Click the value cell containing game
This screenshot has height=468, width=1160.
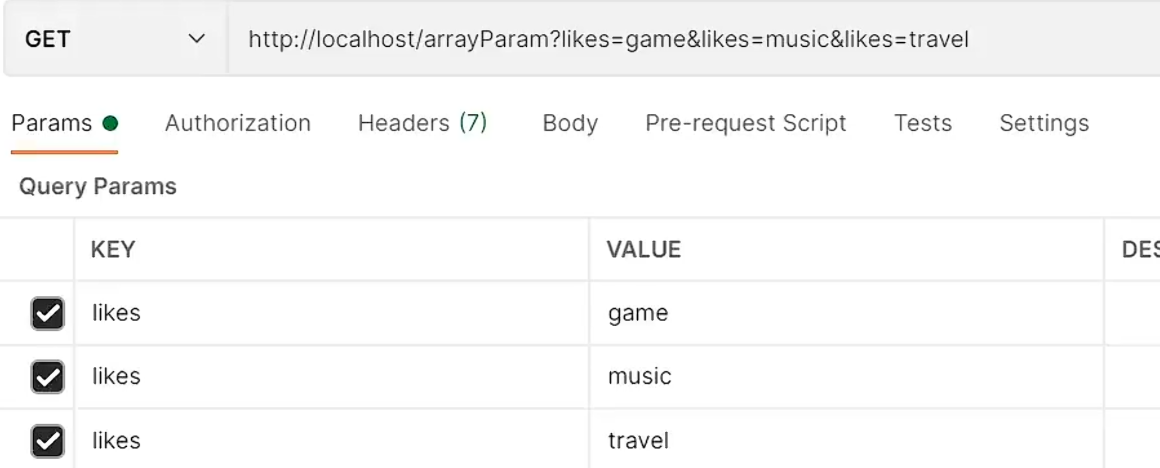click(846, 313)
